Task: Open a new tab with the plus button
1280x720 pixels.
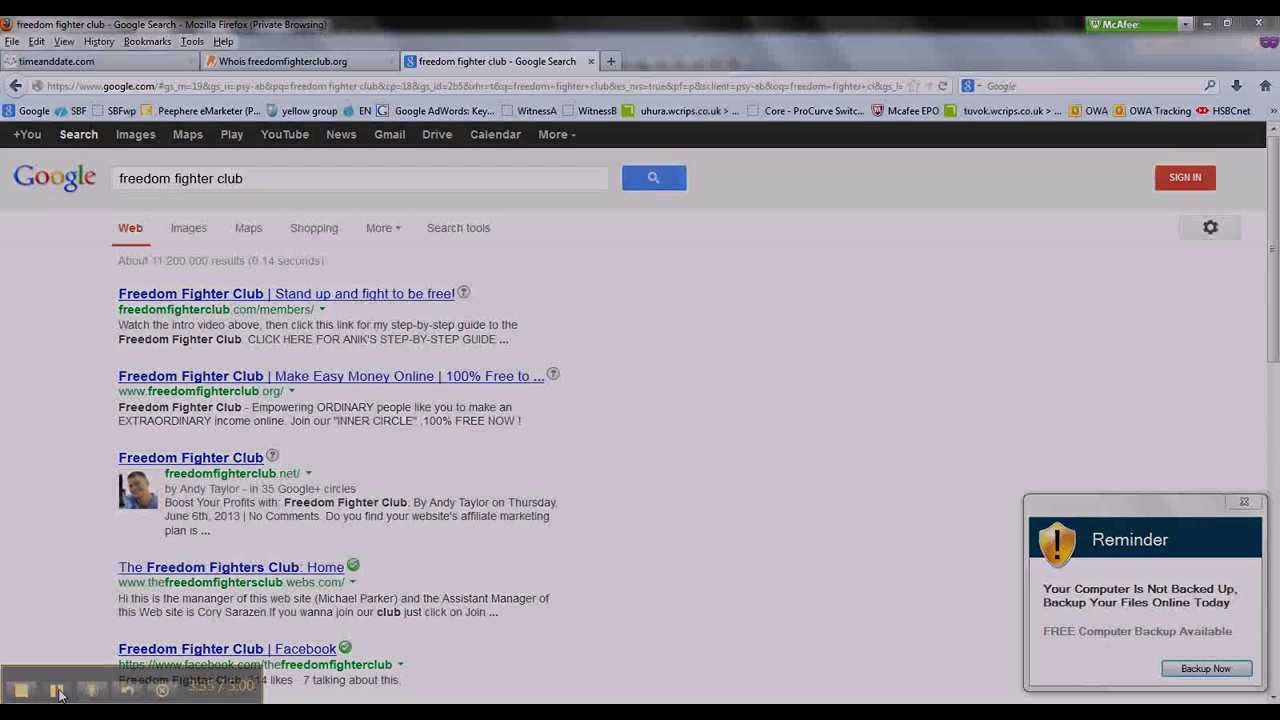Action: (611, 61)
